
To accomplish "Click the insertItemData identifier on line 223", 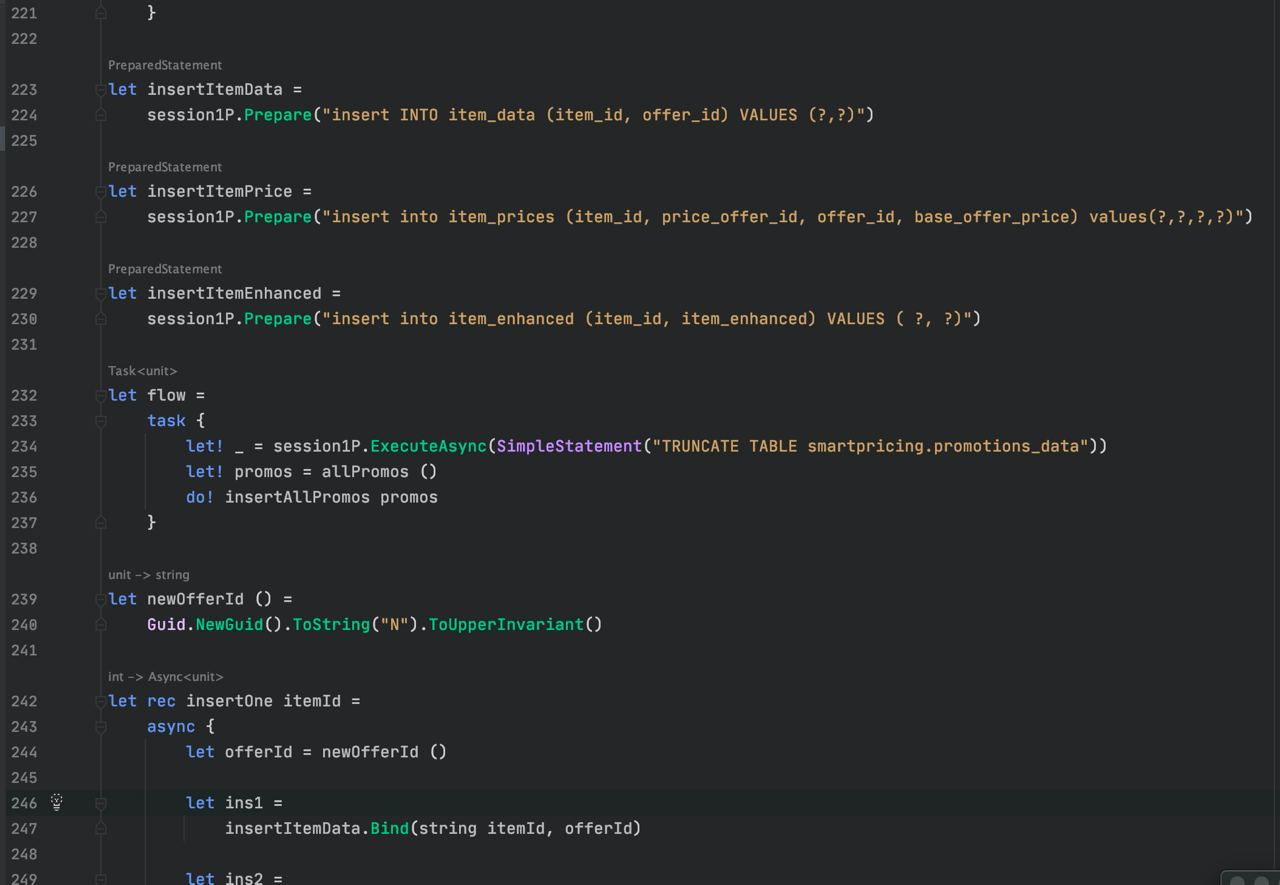I will point(215,90).
